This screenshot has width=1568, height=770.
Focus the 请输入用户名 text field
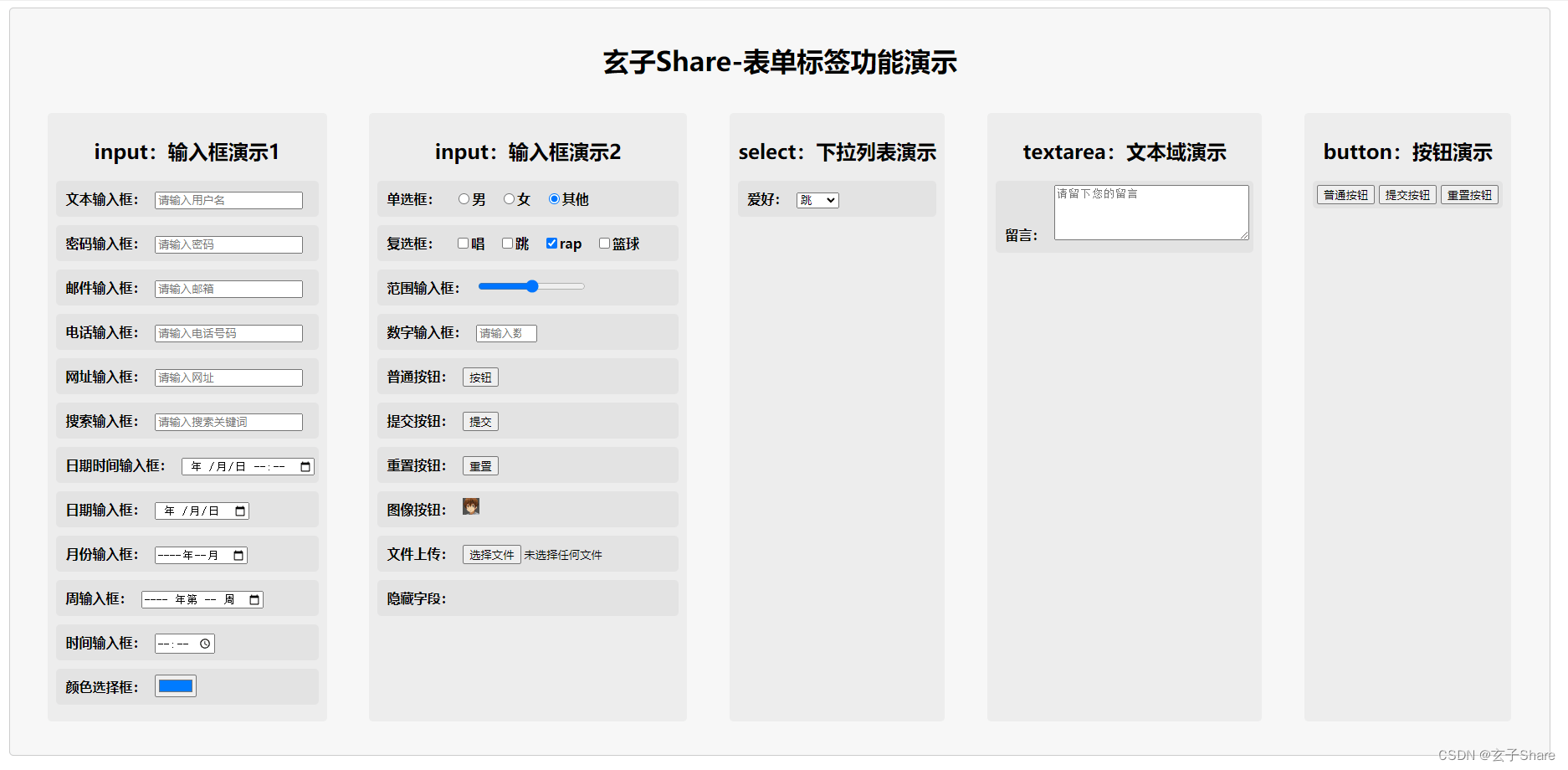[228, 200]
